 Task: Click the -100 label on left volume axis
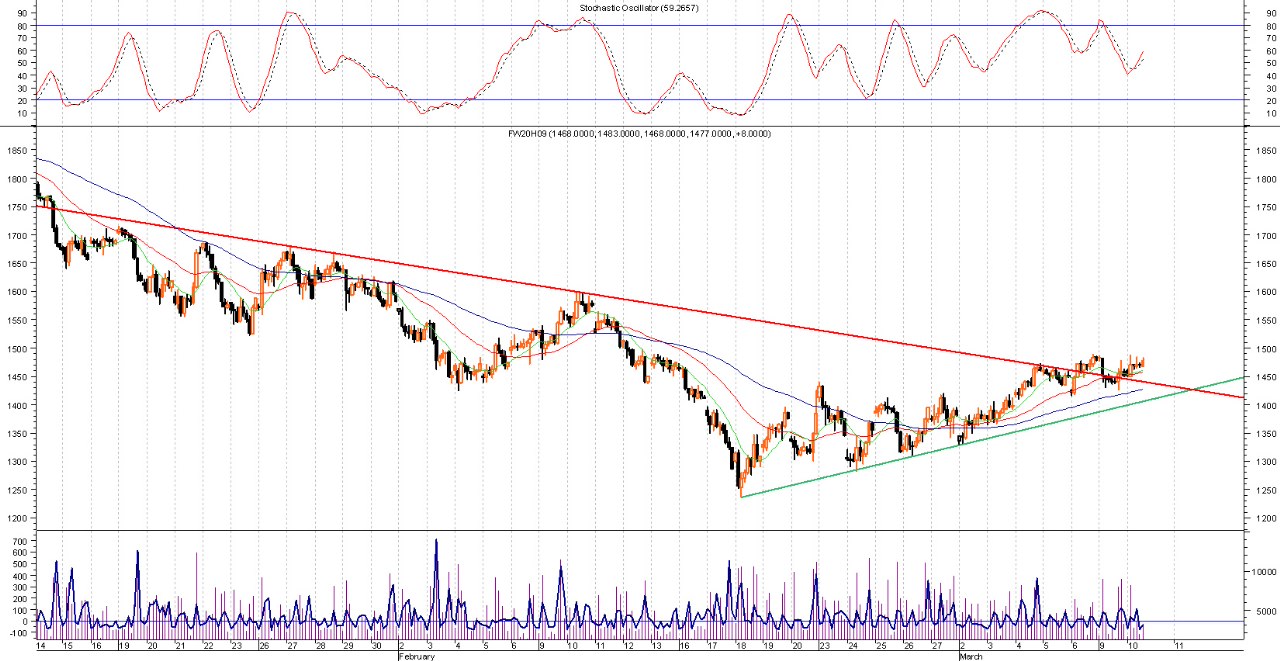pos(16,633)
